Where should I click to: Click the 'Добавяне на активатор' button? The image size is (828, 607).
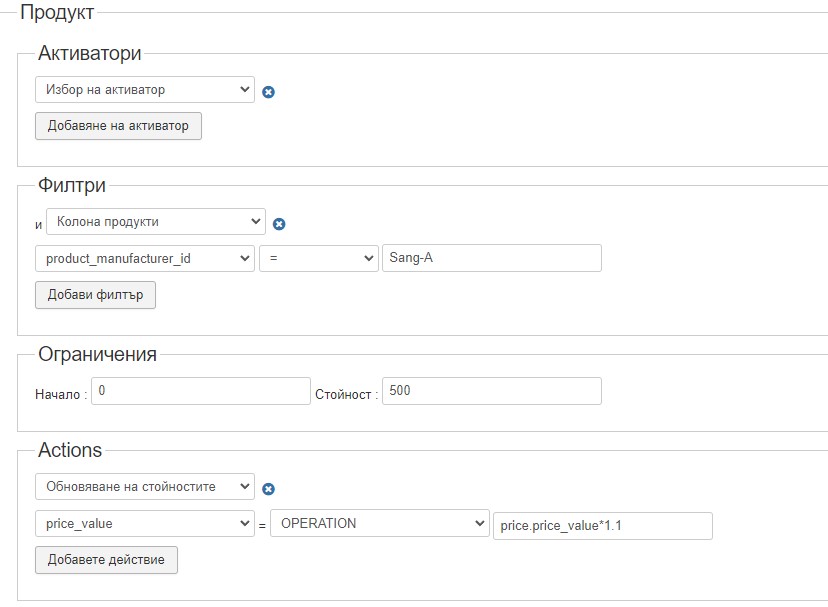(118, 126)
